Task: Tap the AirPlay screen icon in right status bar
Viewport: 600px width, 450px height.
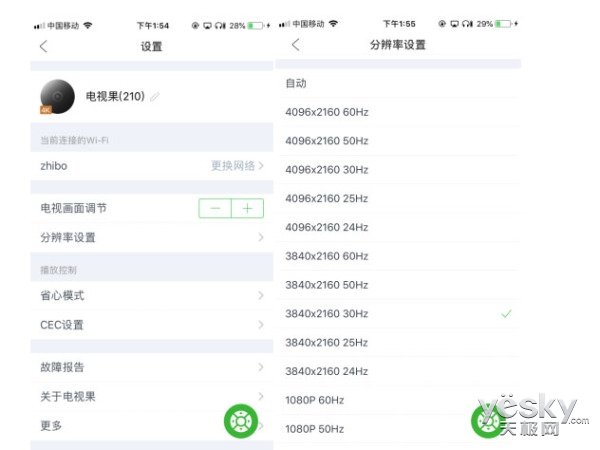Action: click(x=454, y=24)
